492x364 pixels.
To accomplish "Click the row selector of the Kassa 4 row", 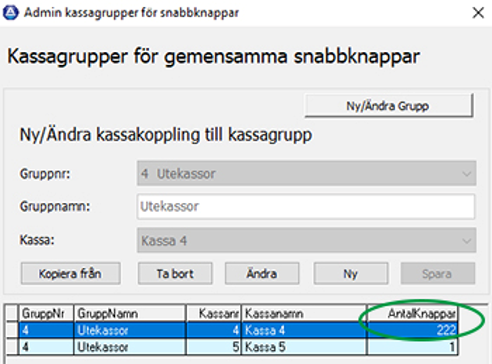I will tap(12, 330).
